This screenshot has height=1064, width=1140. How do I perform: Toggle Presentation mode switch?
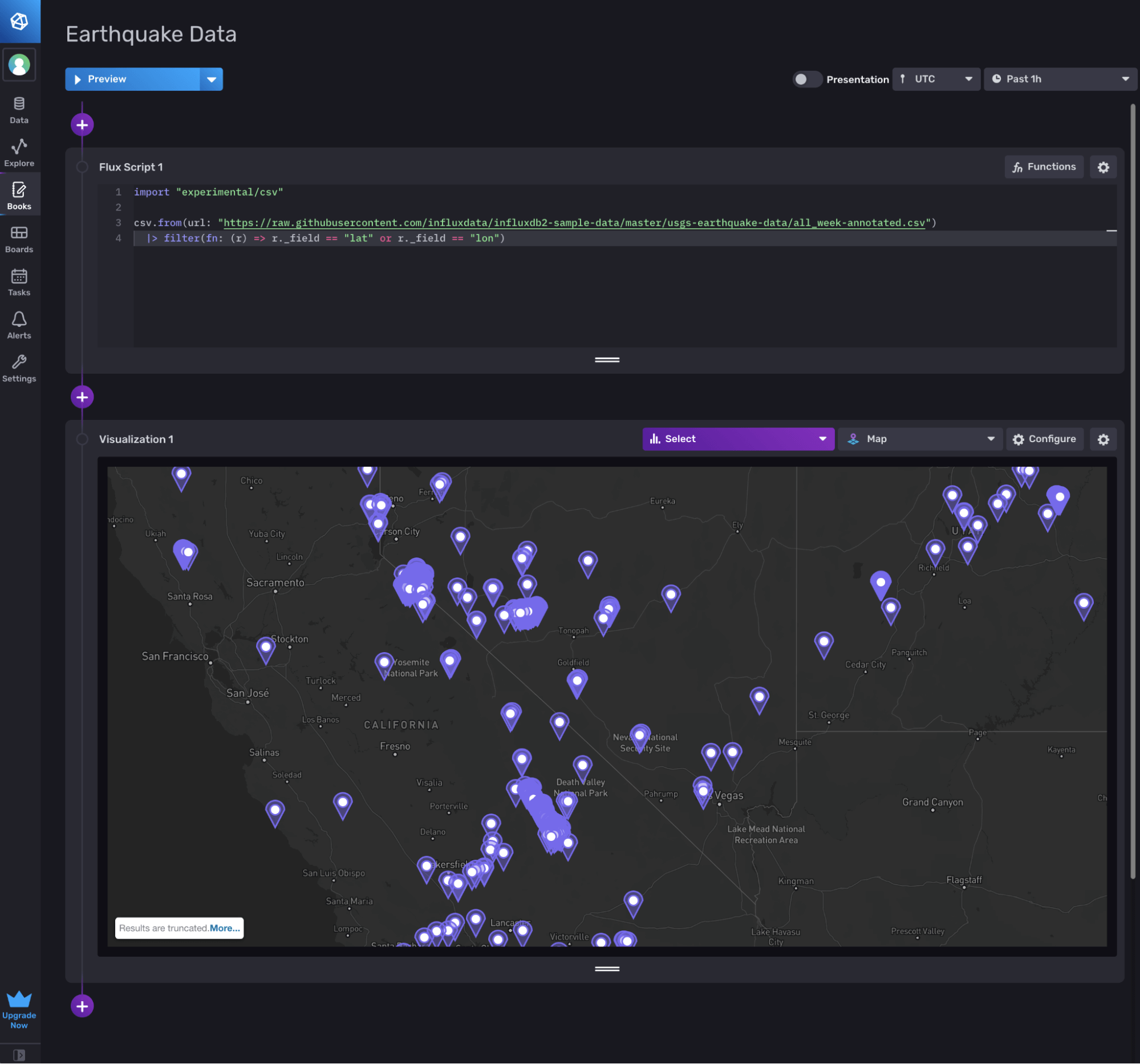(x=806, y=79)
